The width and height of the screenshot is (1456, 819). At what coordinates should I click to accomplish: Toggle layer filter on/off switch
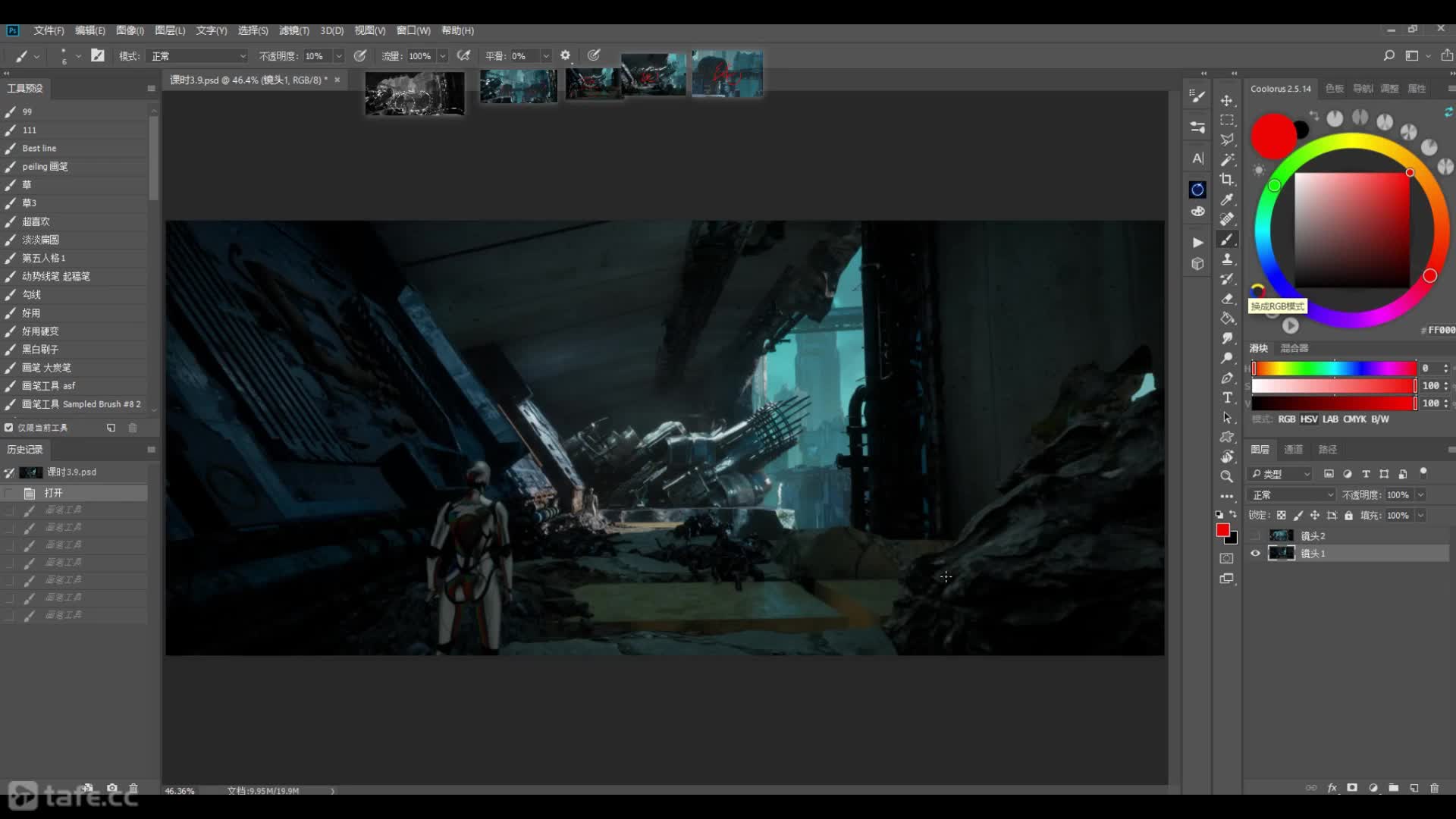click(x=1423, y=473)
